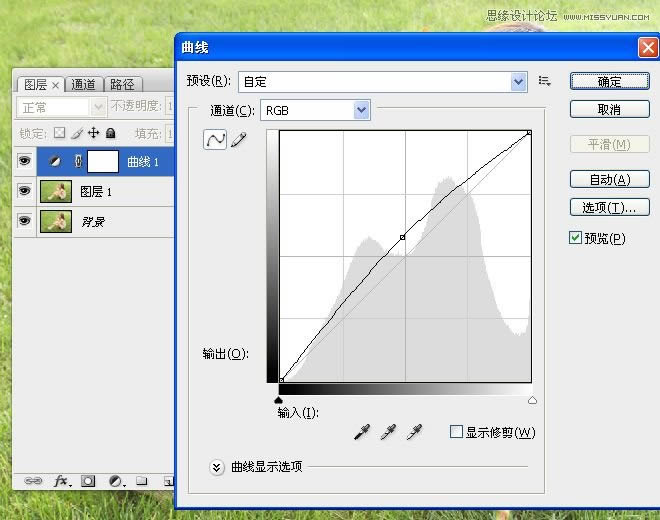
Task: Pick the gray point eyedropper
Action: click(x=387, y=432)
